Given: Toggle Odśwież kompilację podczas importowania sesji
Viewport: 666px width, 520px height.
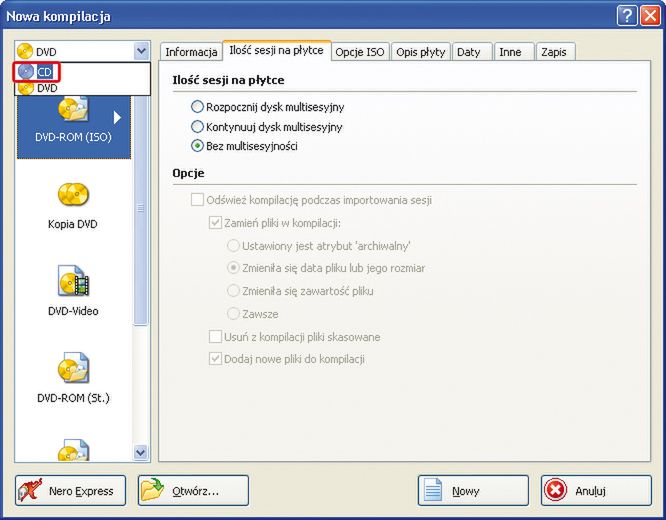Looking at the screenshot, I should pyautogui.click(x=197, y=200).
